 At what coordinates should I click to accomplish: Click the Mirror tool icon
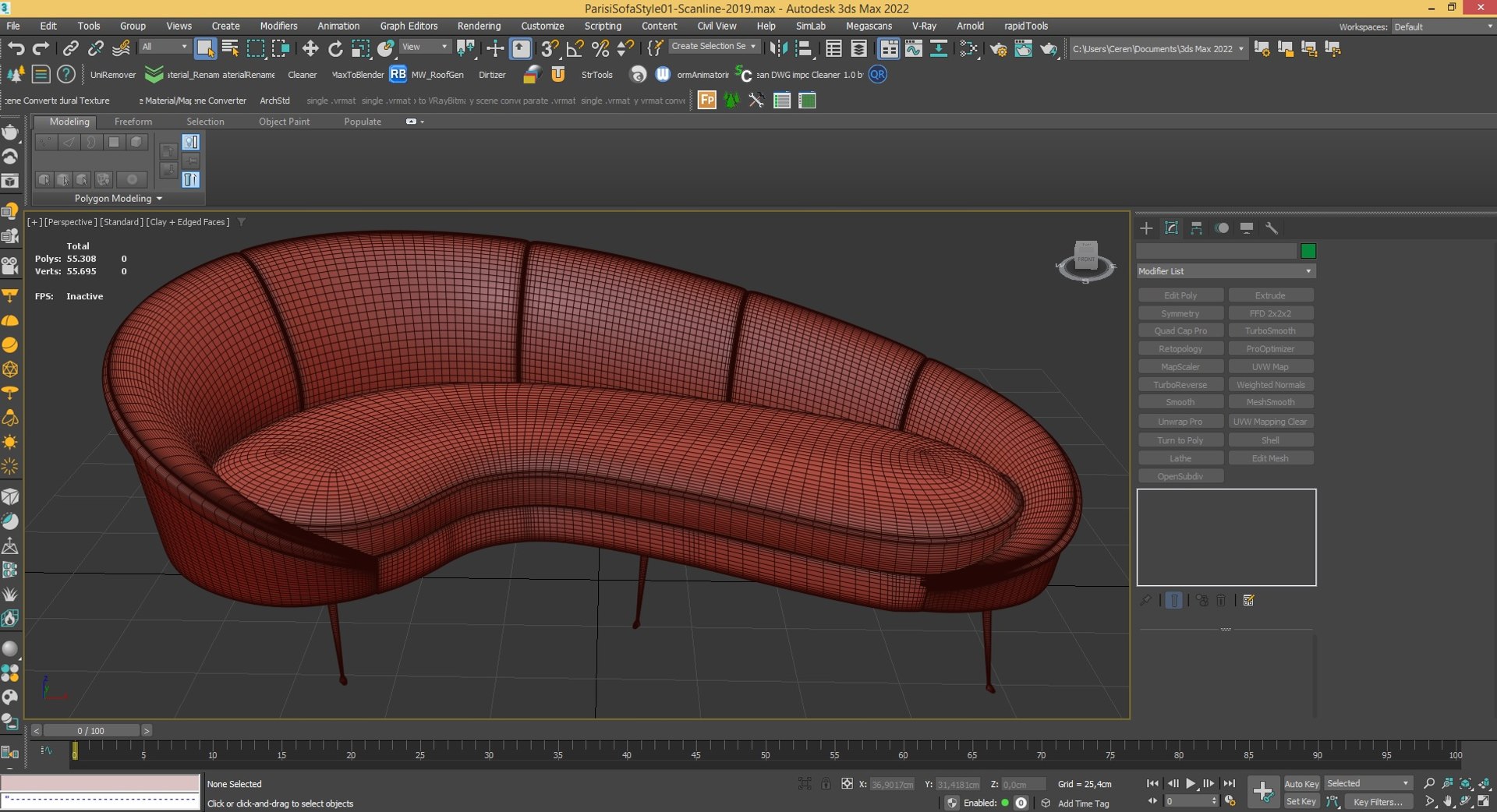[x=778, y=48]
